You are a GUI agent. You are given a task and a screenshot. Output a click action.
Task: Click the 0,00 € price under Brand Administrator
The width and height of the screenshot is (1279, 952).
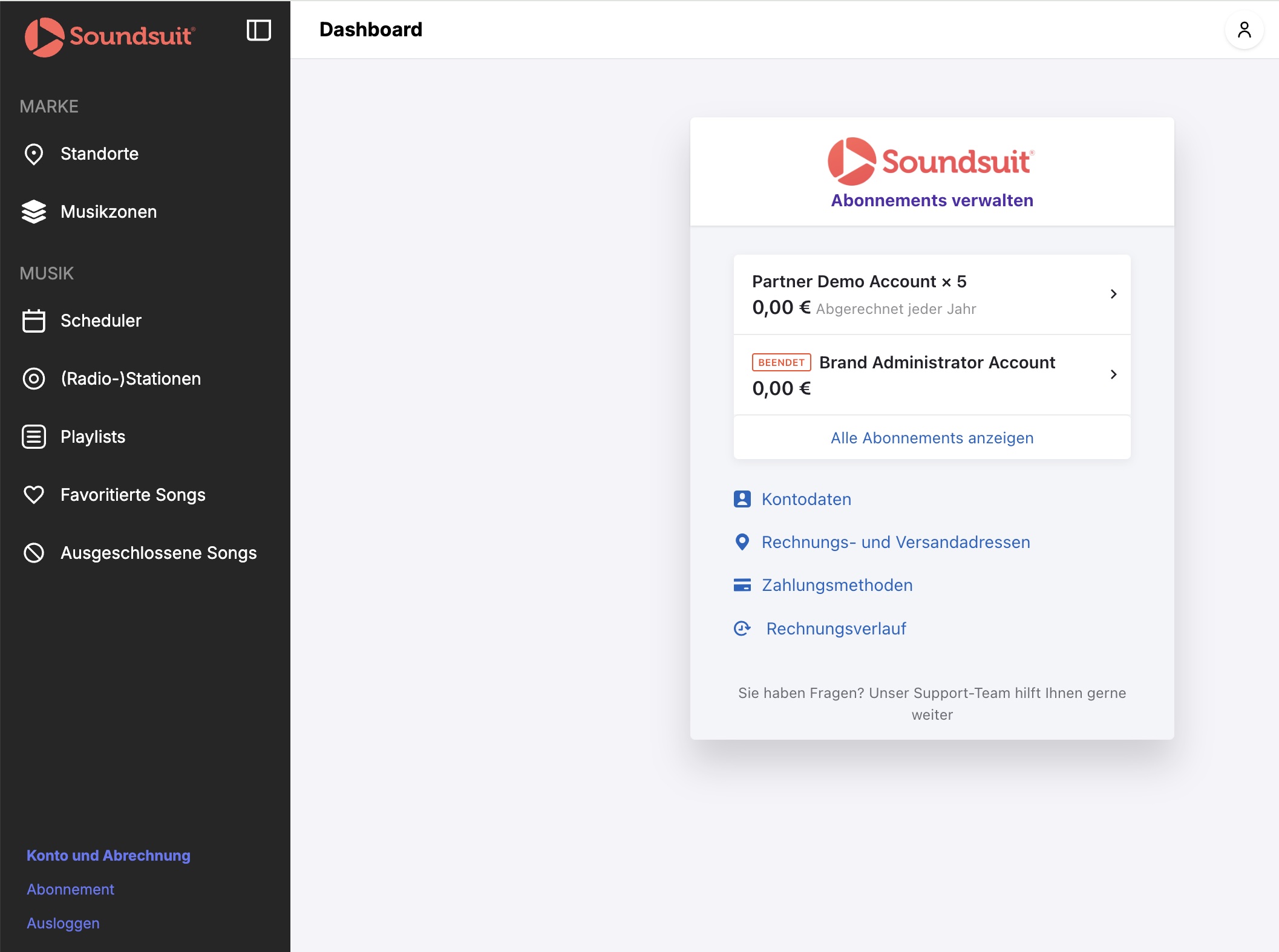tap(781, 388)
